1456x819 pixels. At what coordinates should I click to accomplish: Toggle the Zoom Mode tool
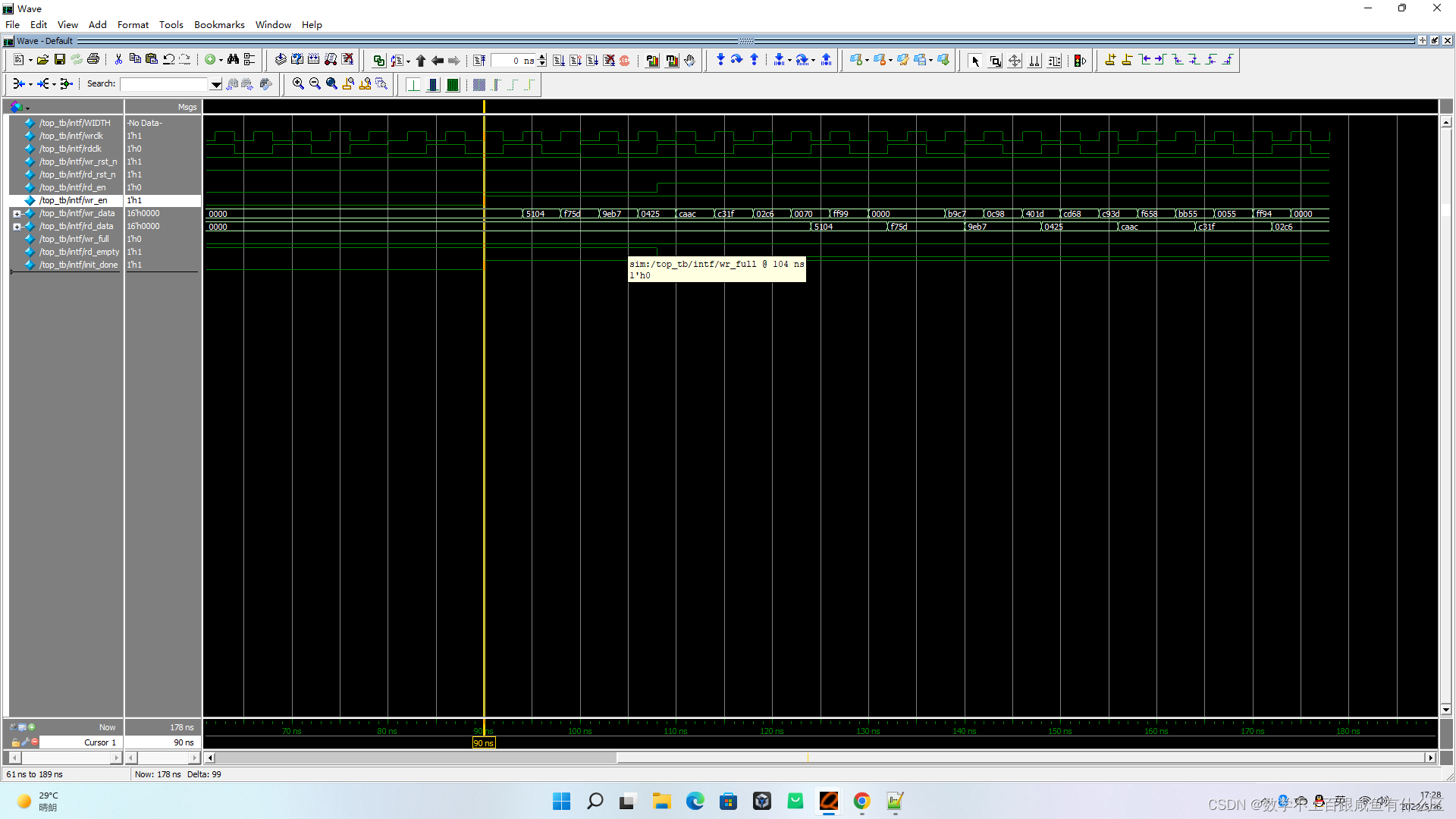tap(995, 61)
